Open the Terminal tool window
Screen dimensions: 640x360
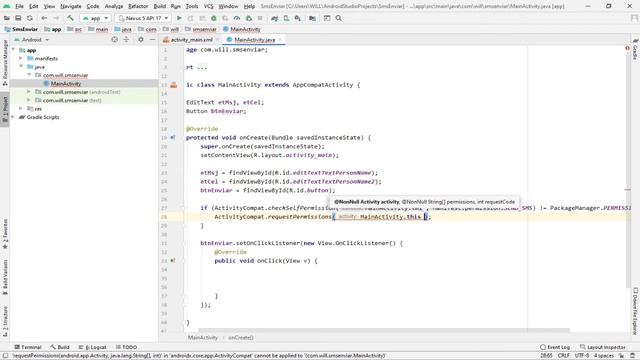pyautogui.click(x=28, y=347)
